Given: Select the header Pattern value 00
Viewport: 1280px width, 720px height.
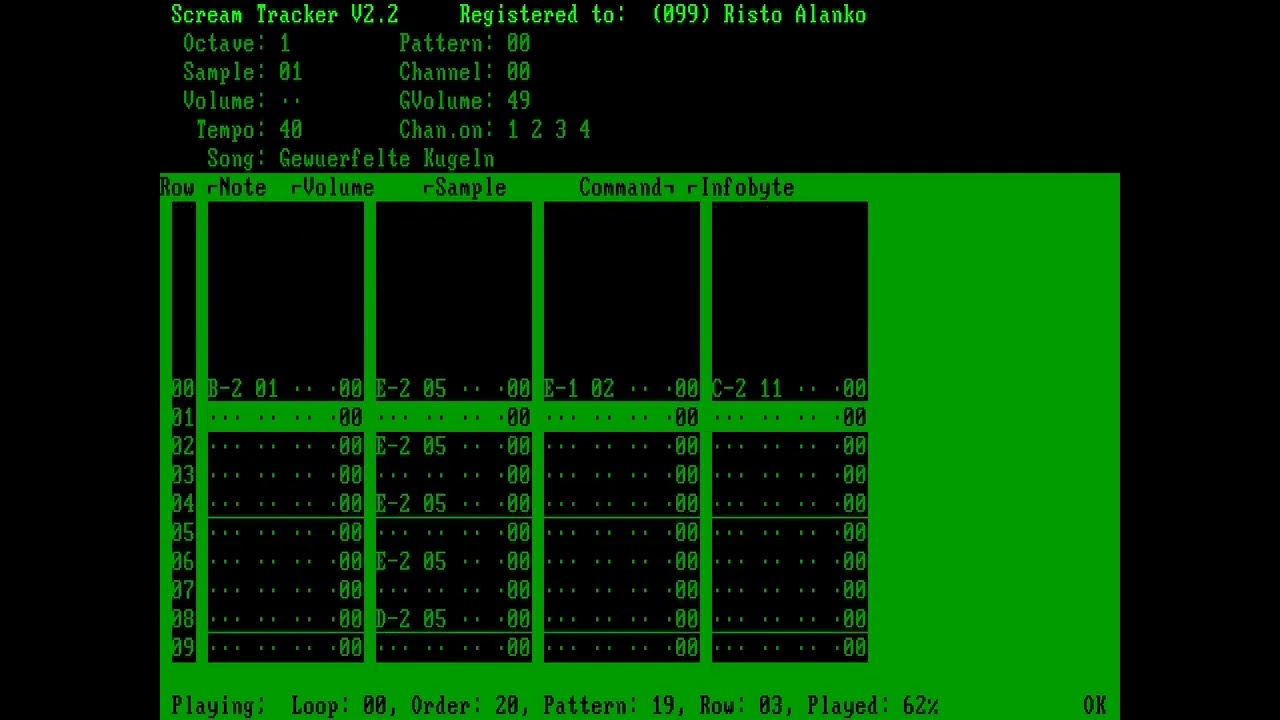Looking at the screenshot, I should tap(519, 43).
